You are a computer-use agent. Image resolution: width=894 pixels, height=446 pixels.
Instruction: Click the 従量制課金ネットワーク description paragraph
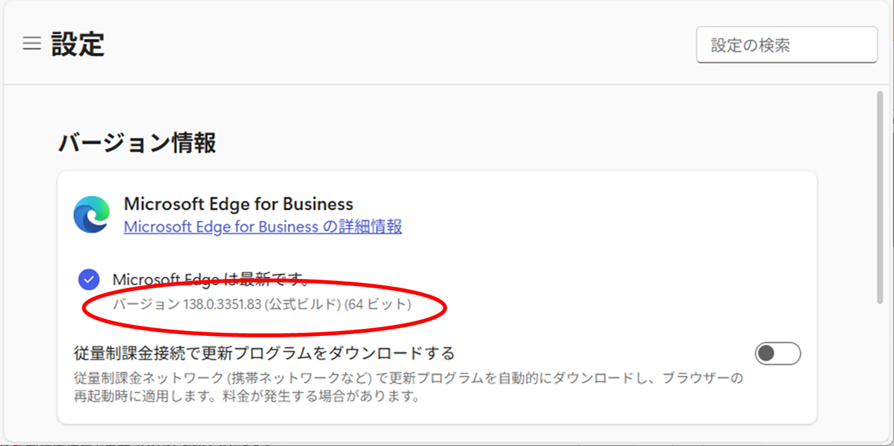click(409, 386)
